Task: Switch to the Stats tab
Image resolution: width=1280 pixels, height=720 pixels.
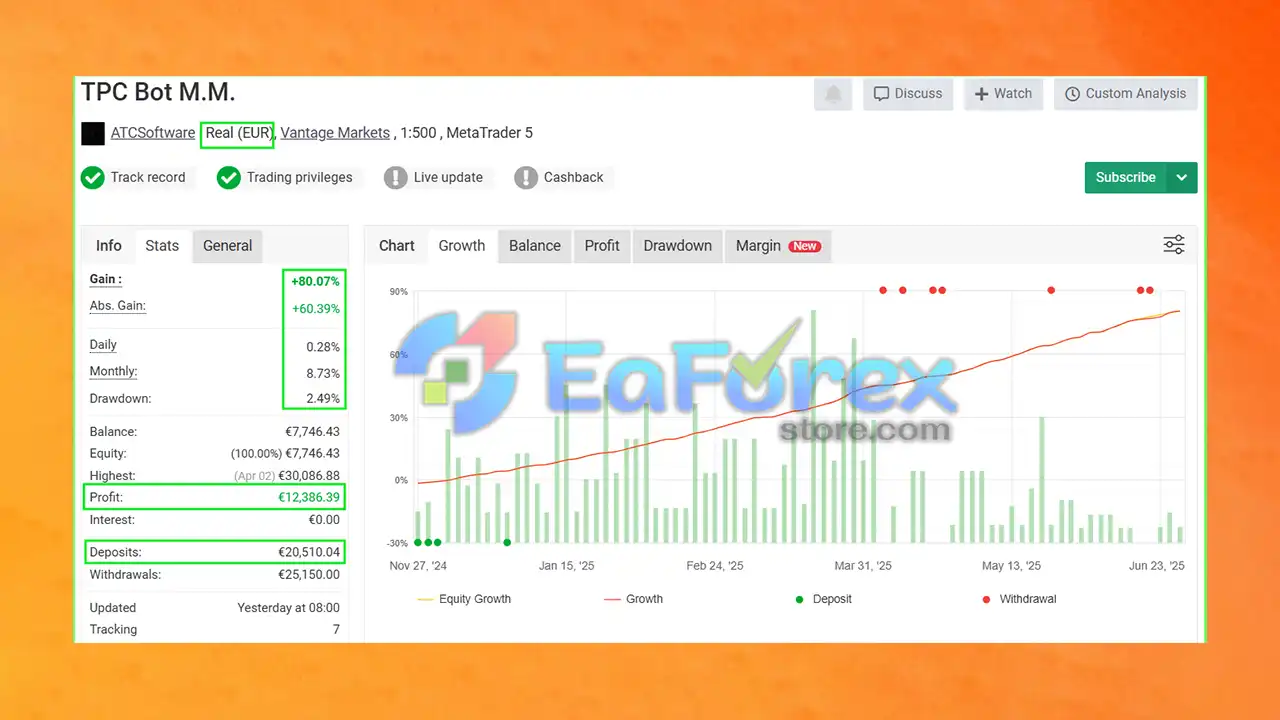Action: [162, 246]
